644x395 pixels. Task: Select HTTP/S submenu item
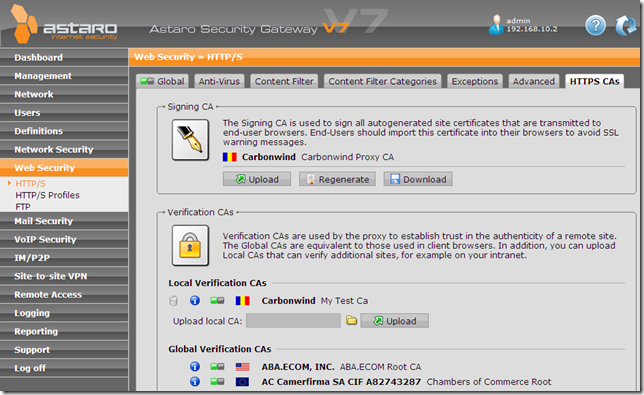click(x=30, y=184)
